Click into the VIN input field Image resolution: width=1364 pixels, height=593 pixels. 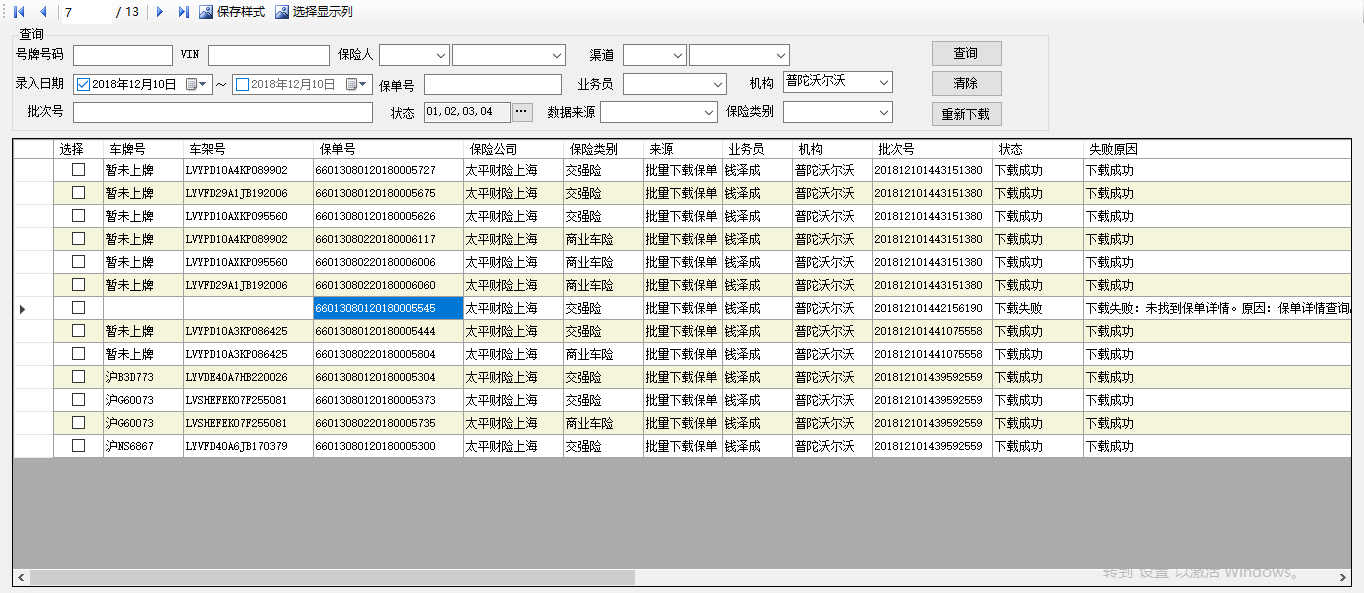[268, 55]
